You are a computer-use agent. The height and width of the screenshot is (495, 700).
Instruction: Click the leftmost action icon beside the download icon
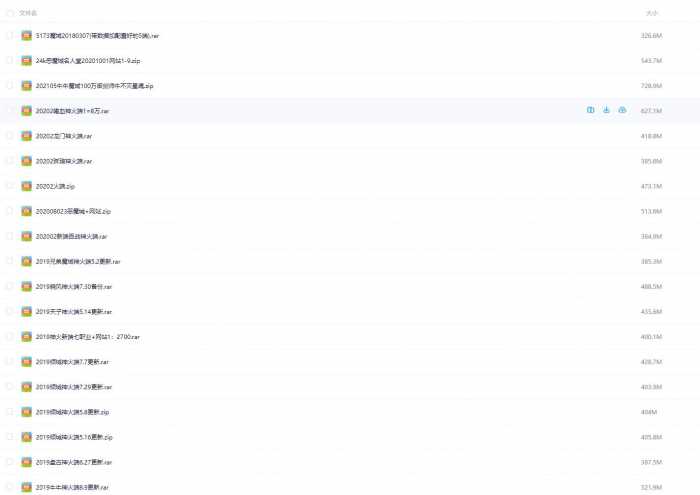pos(590,110)
